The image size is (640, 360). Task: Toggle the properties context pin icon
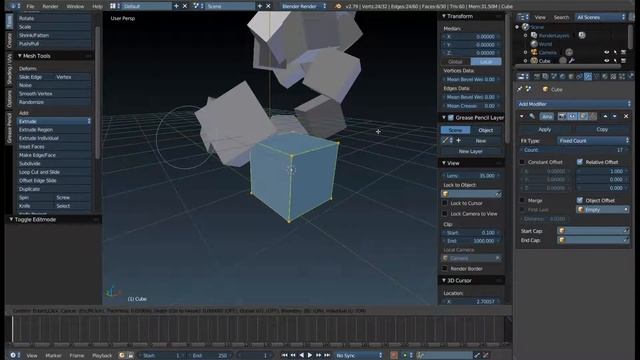point(520,89)
